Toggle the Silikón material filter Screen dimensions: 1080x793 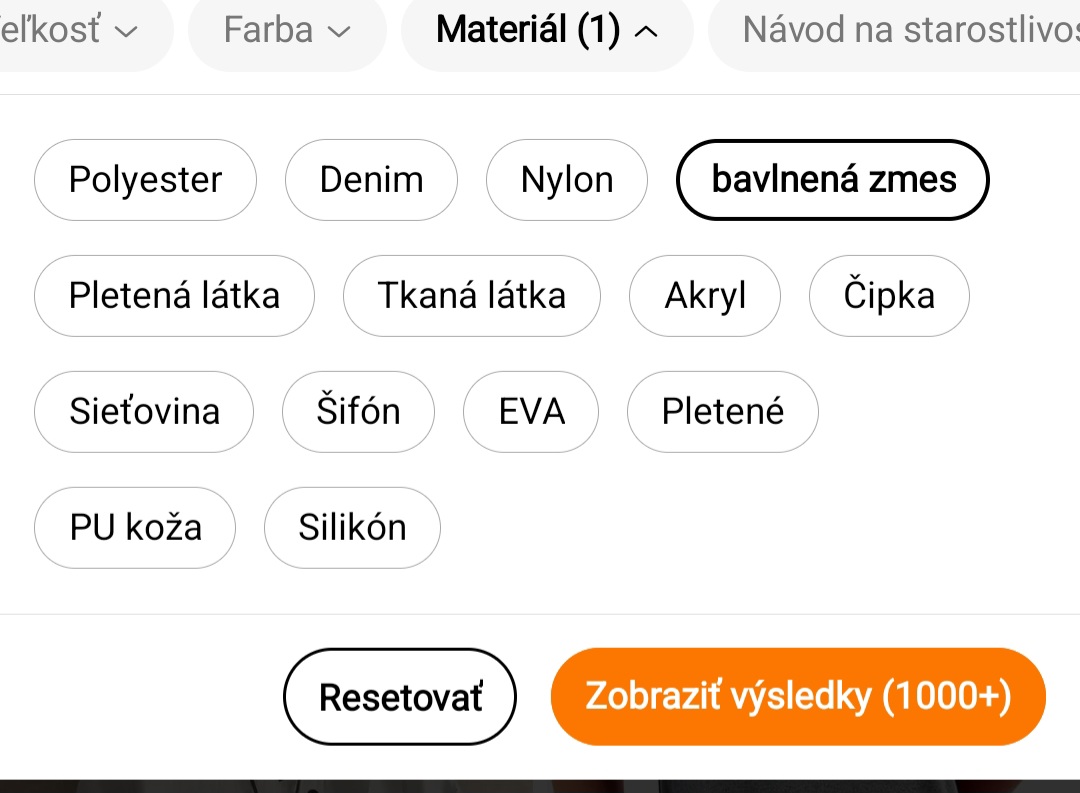(x=352, y=528)
